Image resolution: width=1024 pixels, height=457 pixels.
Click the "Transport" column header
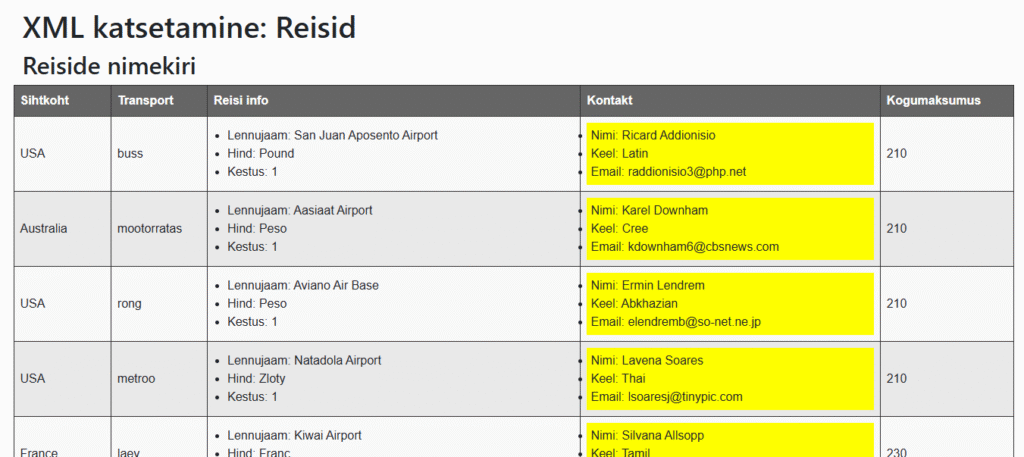(145, 100)
